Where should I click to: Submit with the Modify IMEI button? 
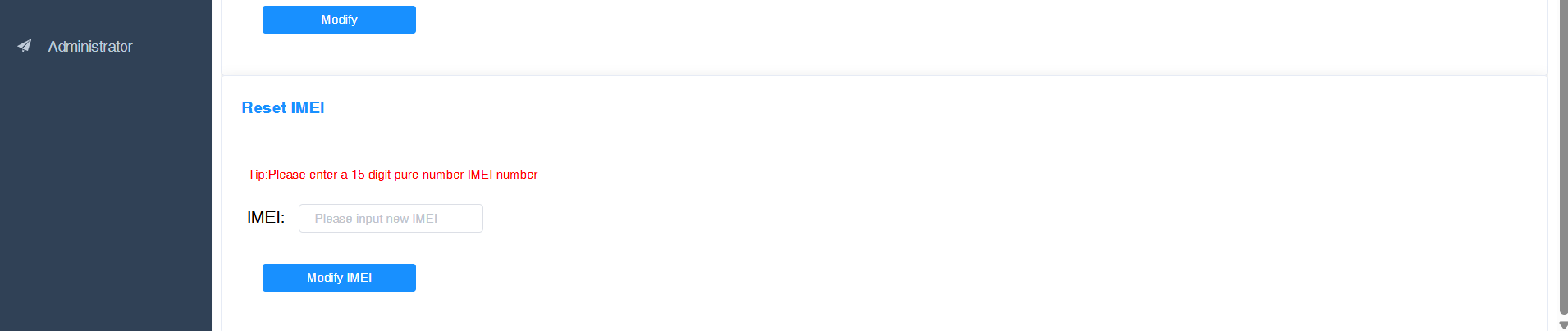339,278
